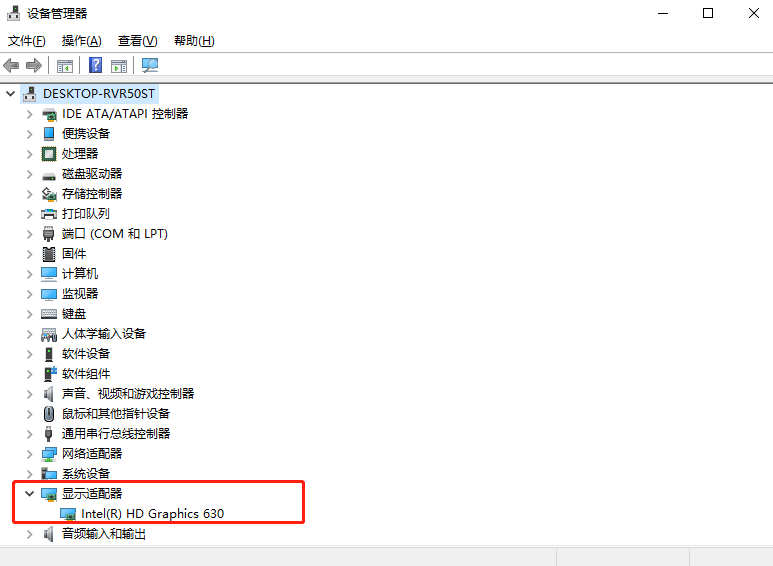
Task: Select the 人体学输入设备 label
Action: click(104, 334)
